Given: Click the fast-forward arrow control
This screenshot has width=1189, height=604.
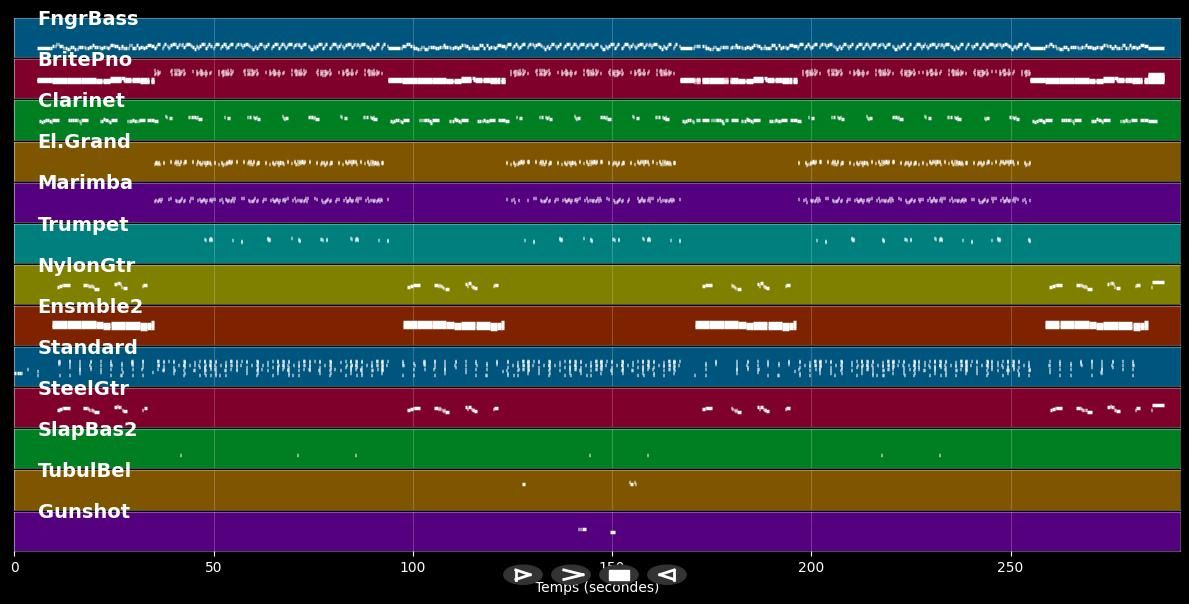Looking at the screenshot, I should click(x=571, y=574).
